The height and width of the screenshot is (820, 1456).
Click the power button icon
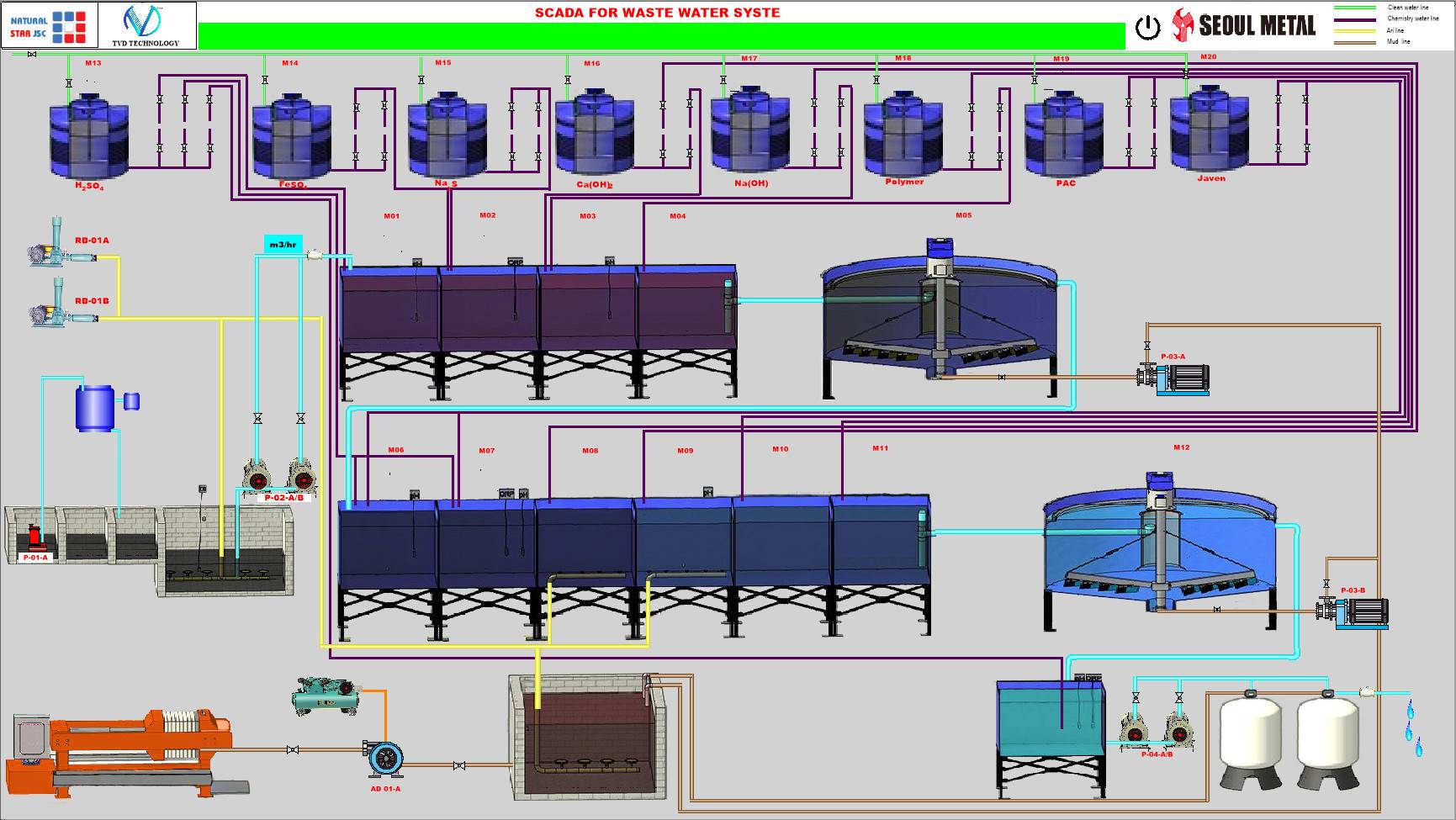[1147, 28]
